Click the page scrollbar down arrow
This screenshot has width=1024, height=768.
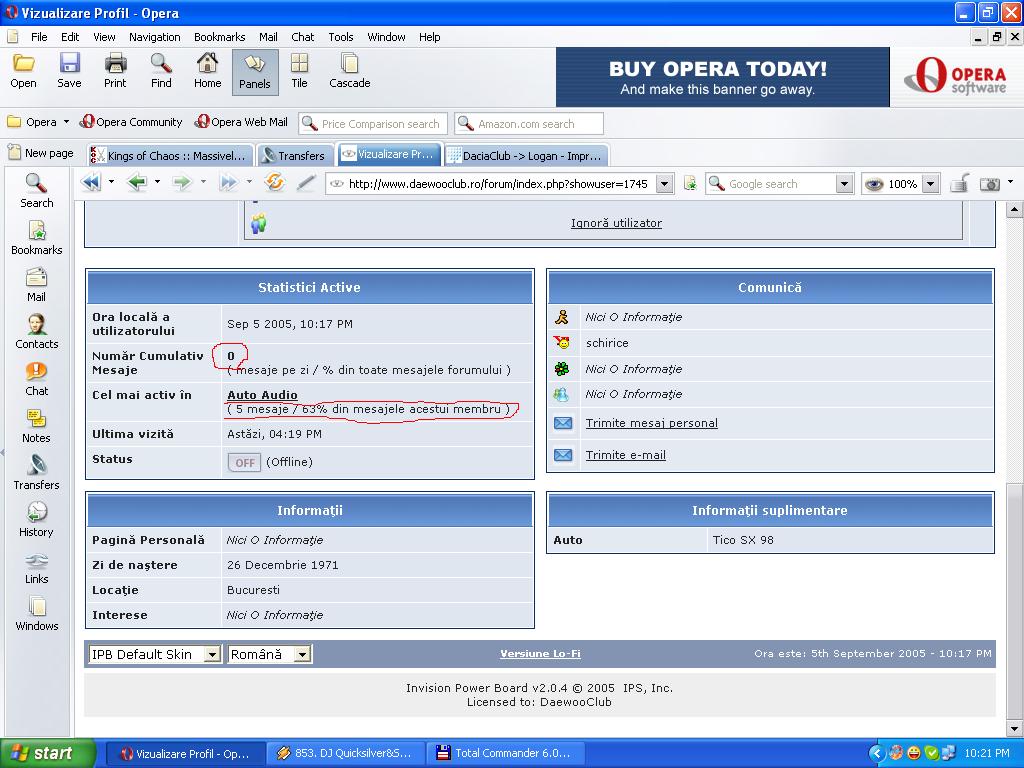[x=1014, y=727]
